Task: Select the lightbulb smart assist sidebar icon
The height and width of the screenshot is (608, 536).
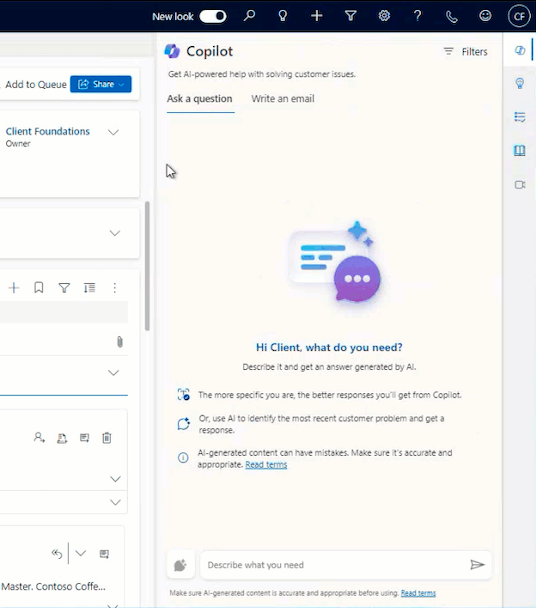Action: click(x=520, y=83)
